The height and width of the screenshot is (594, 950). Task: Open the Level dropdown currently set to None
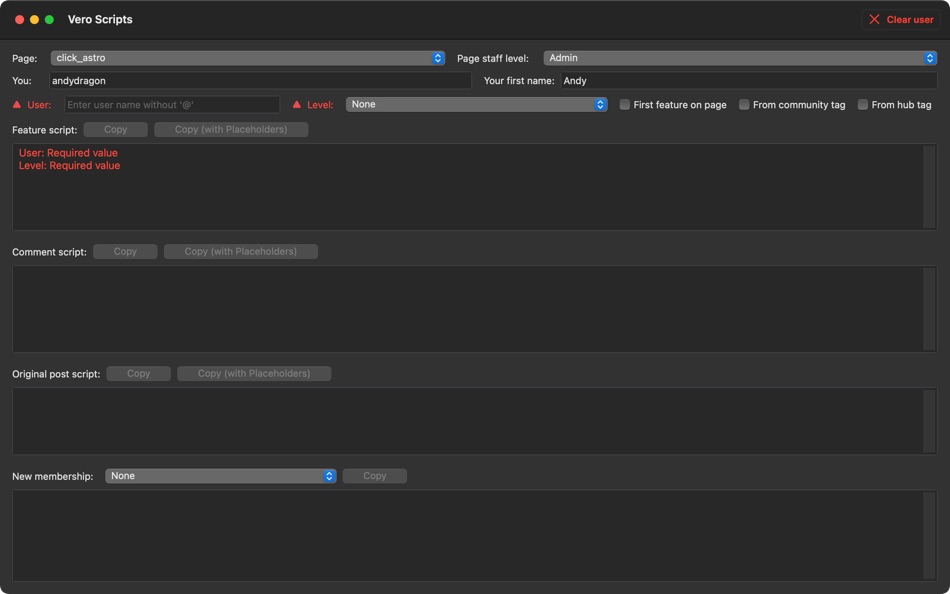[470, 104]
